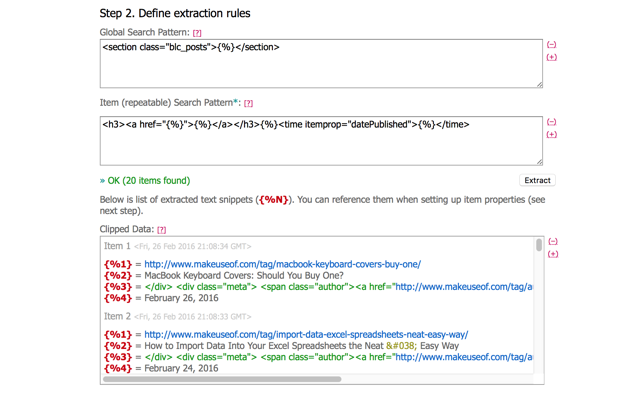The height and width of the screenshot is (395, 640).
Task: Enlarge Item Search Pattern box with (+)
Action: [551, 134]
